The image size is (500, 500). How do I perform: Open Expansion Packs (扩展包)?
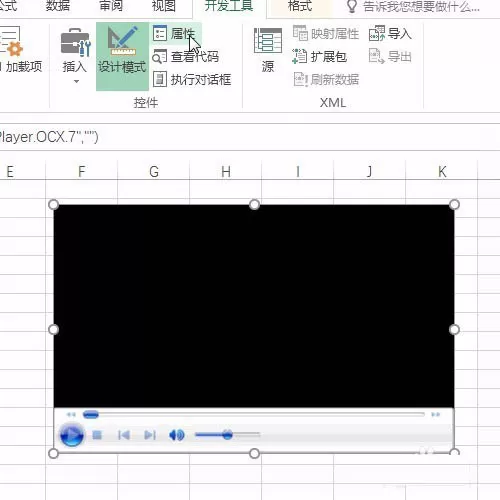(x=320, y=57)
